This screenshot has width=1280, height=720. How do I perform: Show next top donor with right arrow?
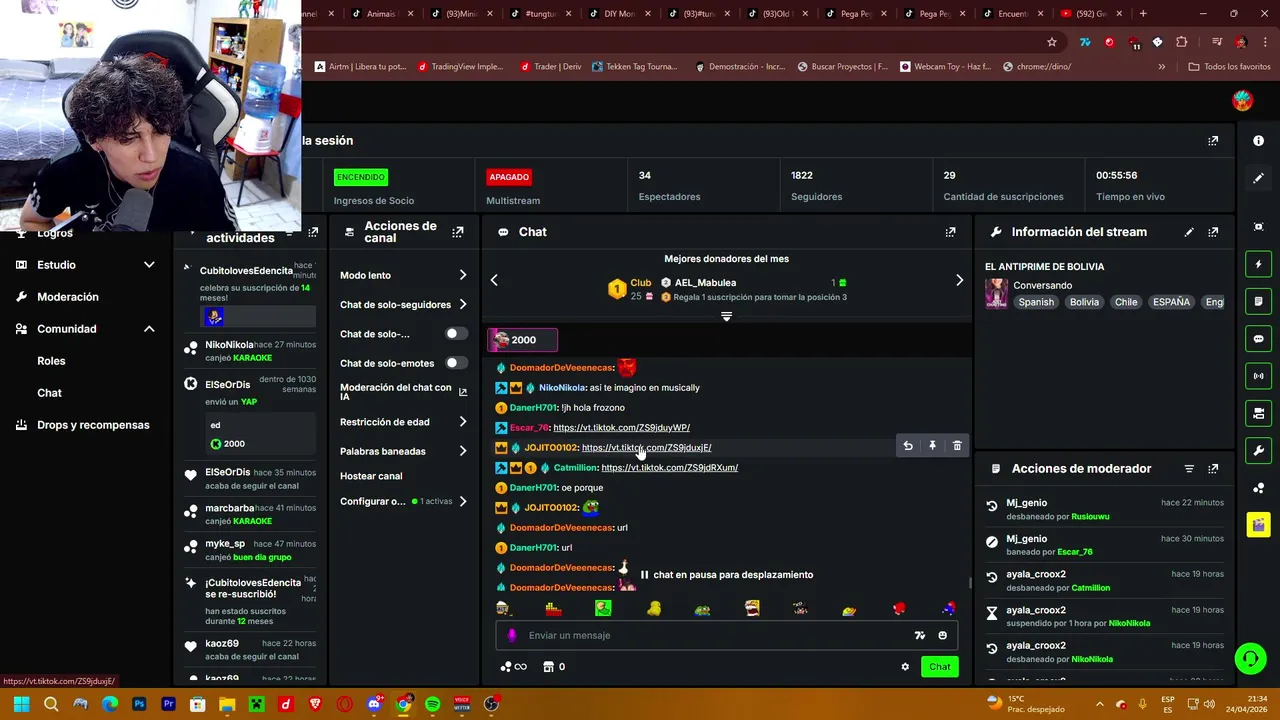959,281
